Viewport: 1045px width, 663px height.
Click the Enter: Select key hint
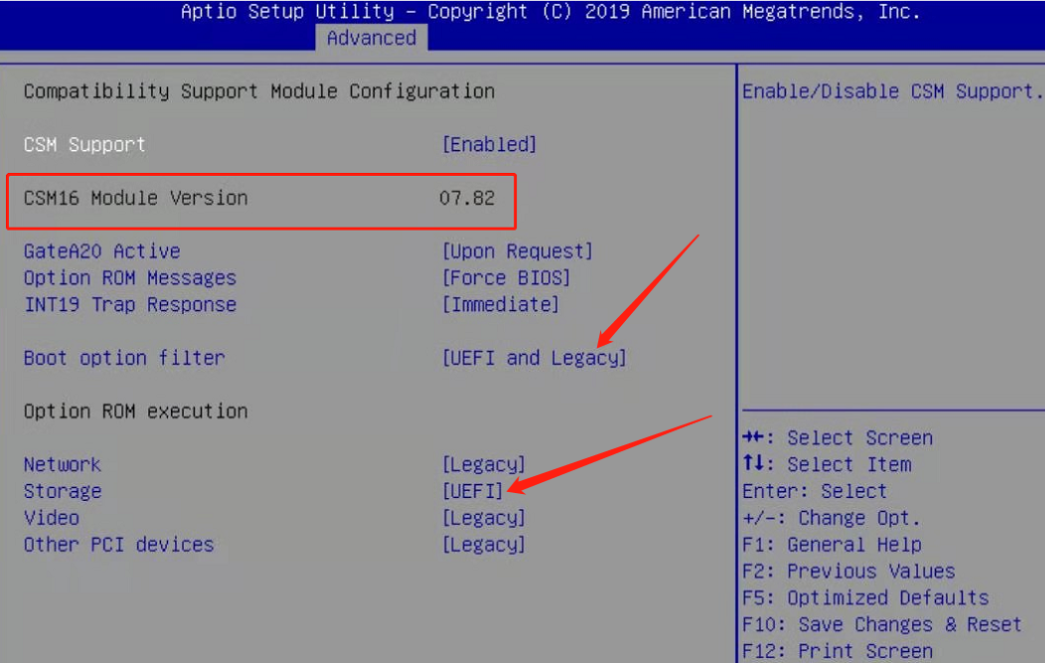[x=814, y=491]
